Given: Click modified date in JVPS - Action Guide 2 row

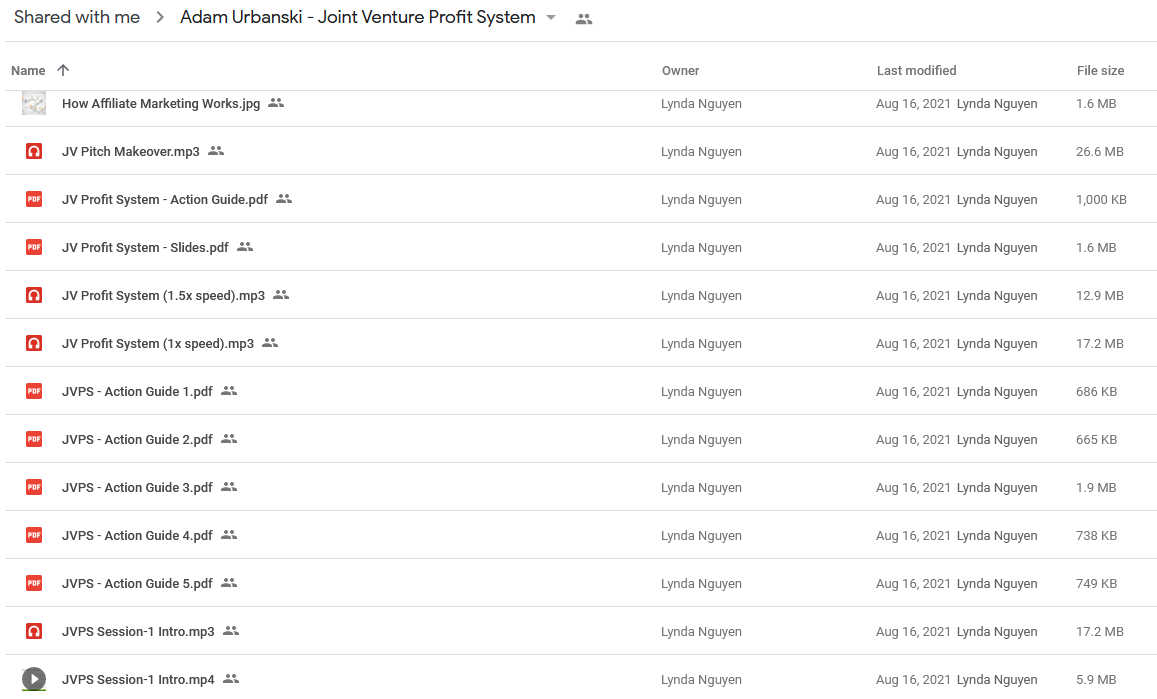Looking at the screenshot, I should click(913, 439).
